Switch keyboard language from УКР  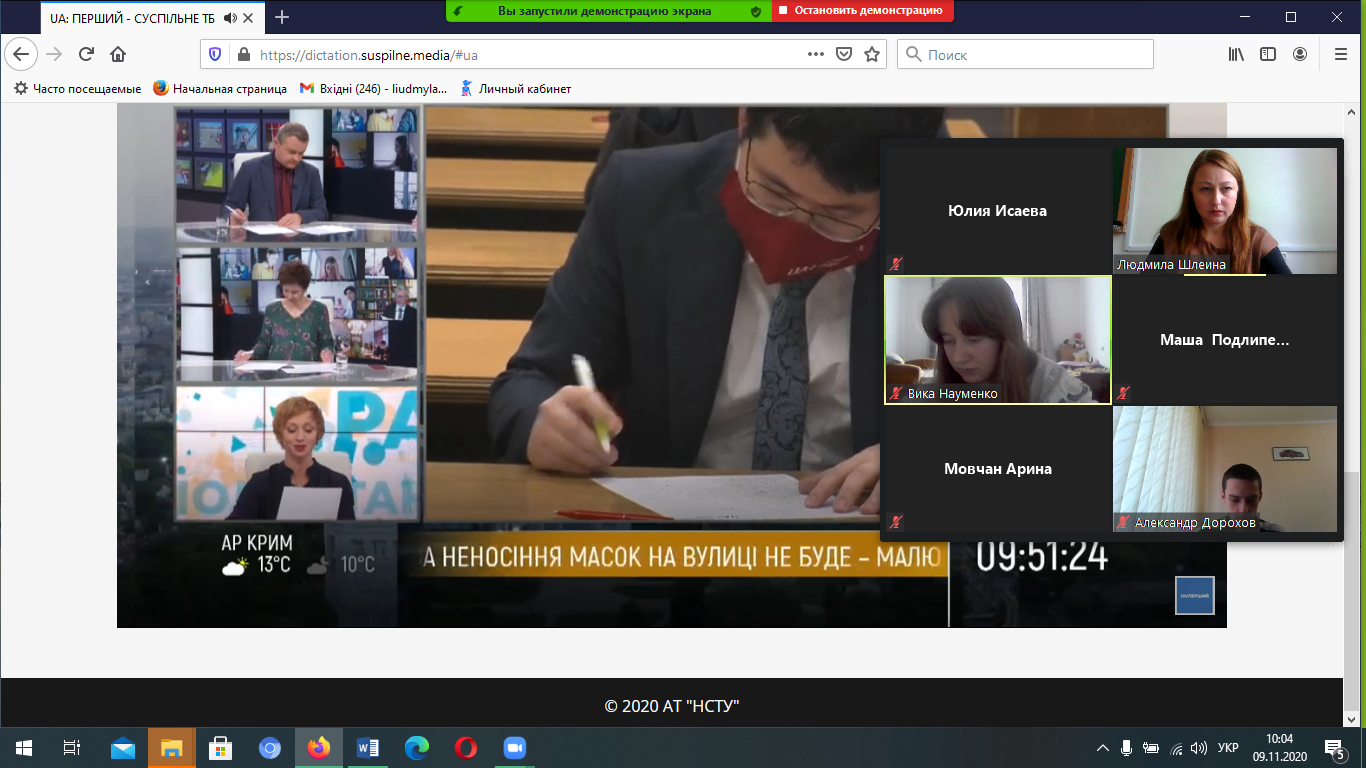tap(1228, 748)
